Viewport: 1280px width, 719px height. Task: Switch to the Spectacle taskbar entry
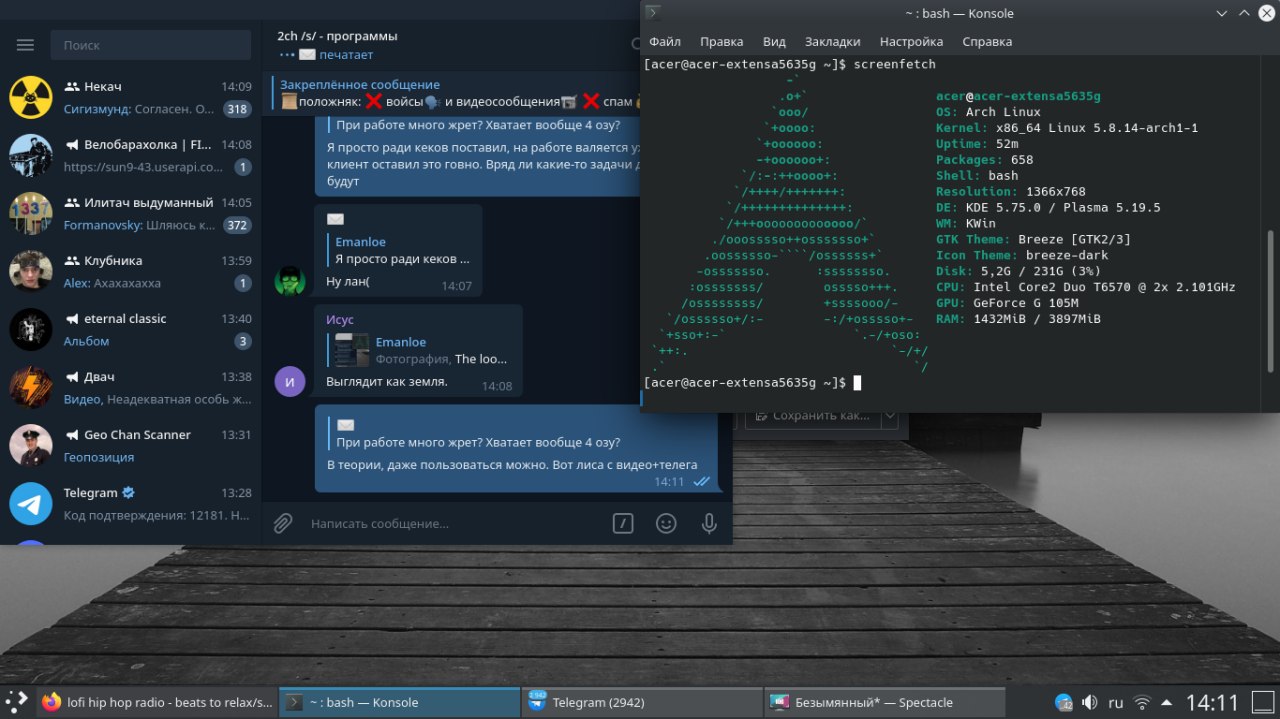click(x=884, y=702)
